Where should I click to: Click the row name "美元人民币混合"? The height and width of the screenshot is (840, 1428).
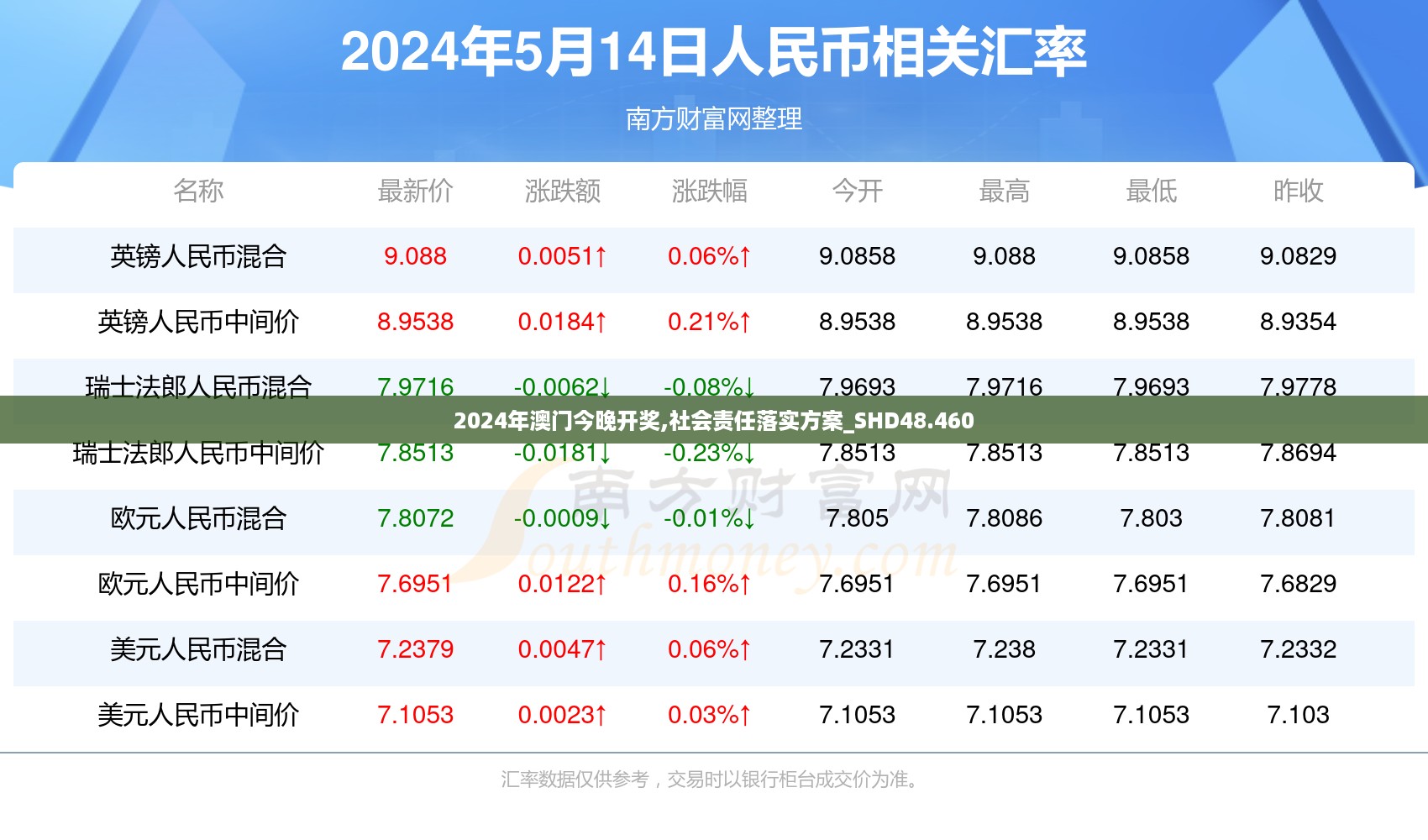tap(198, 649)
